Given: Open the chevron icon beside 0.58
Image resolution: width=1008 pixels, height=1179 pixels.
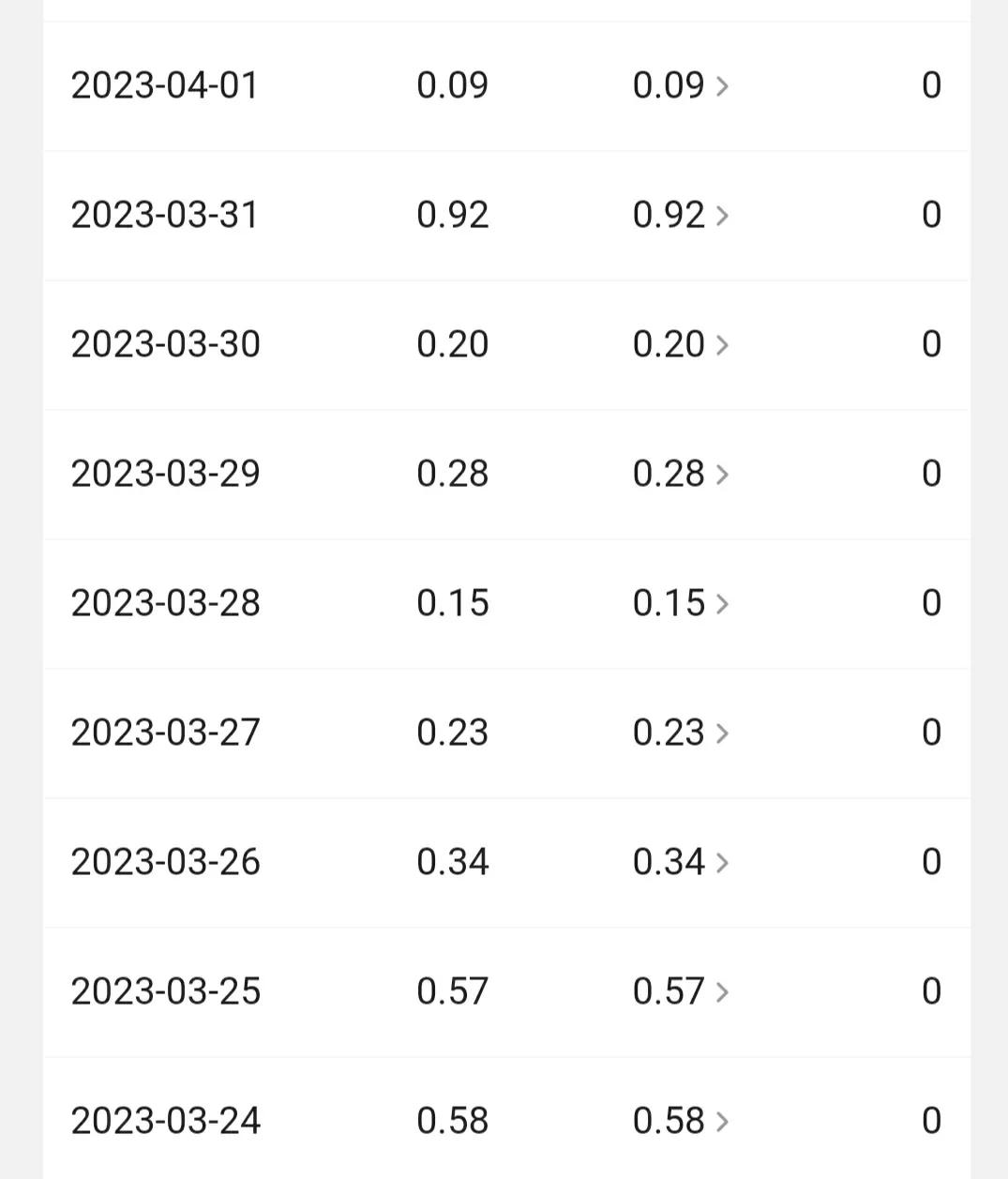Looking at the screenshot, I should pyautogui.click(x=722, y=1122).
